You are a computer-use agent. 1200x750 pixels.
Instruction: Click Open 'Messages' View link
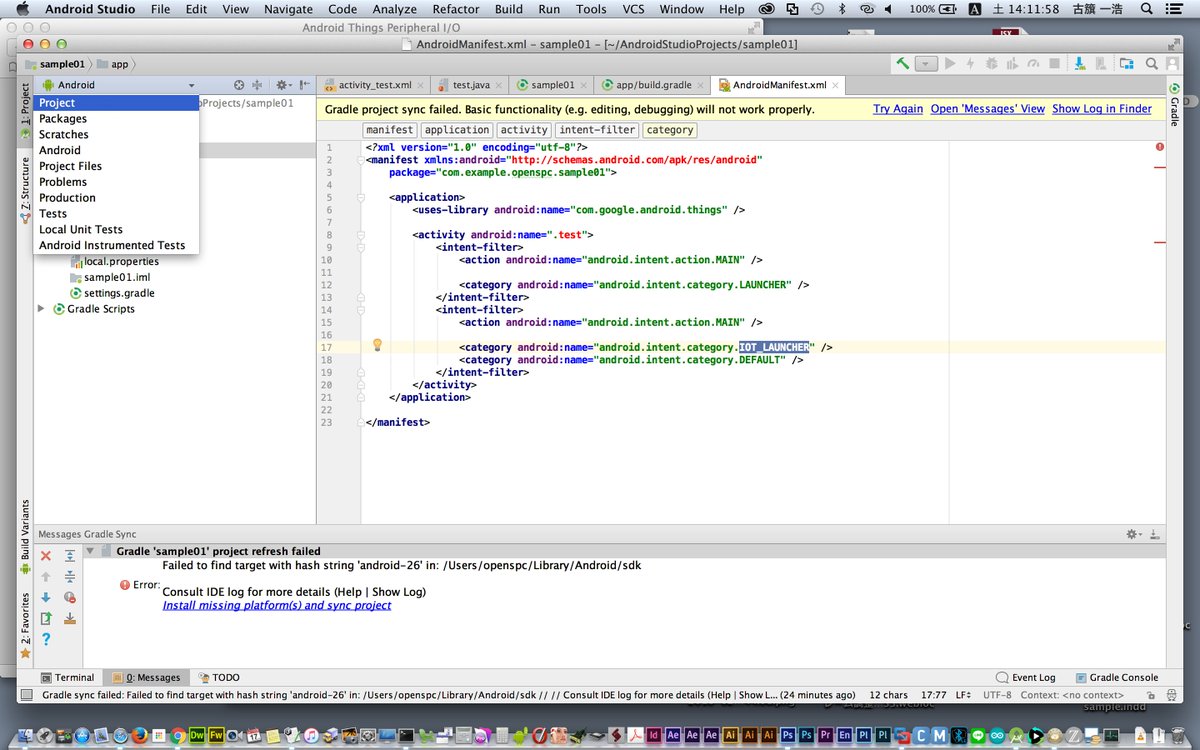coord(987,109)
